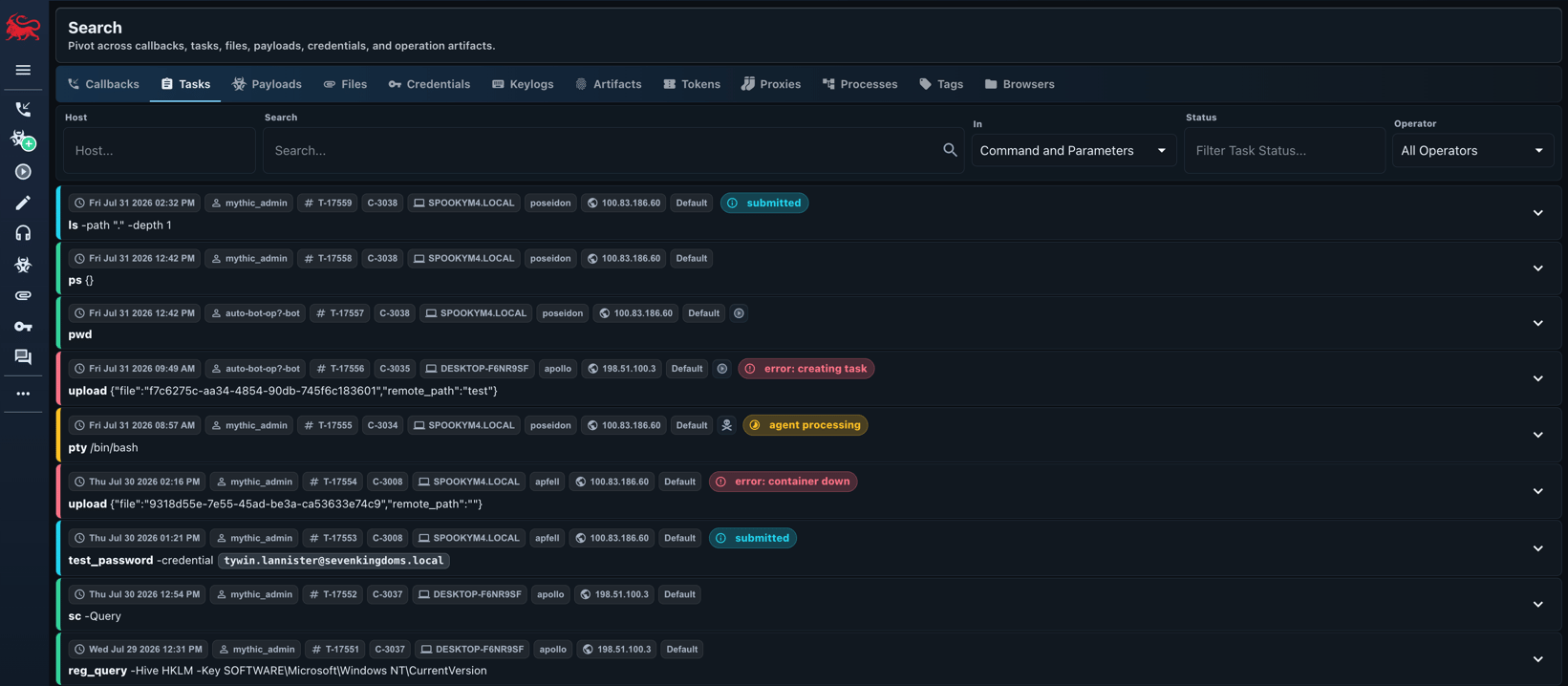Click the error: creating task status chip
This screenshot has width=1568, height=686.
pos(806,369)
